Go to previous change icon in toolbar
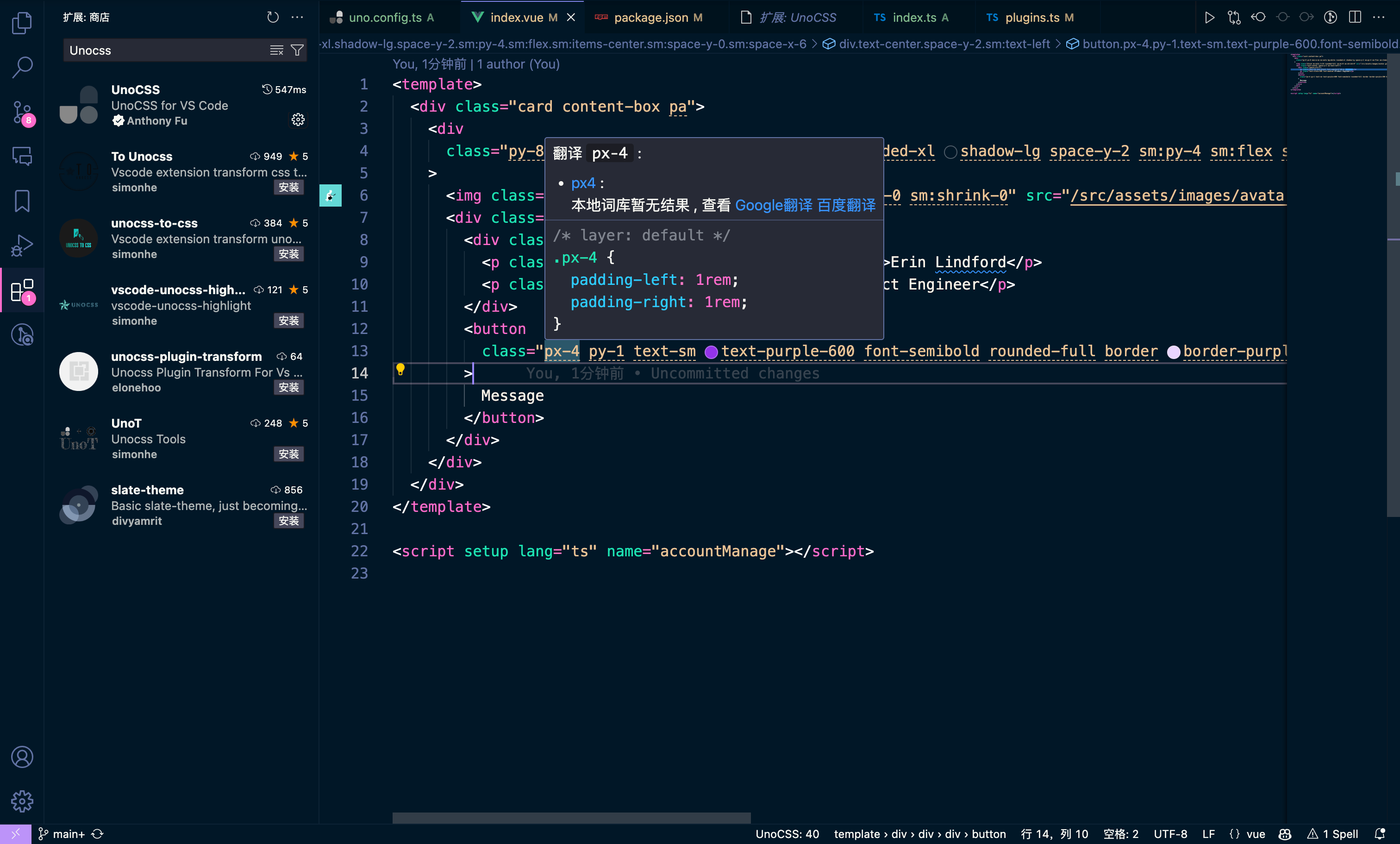Screen dimensions: 1400x844 (x=1258, y=17)
